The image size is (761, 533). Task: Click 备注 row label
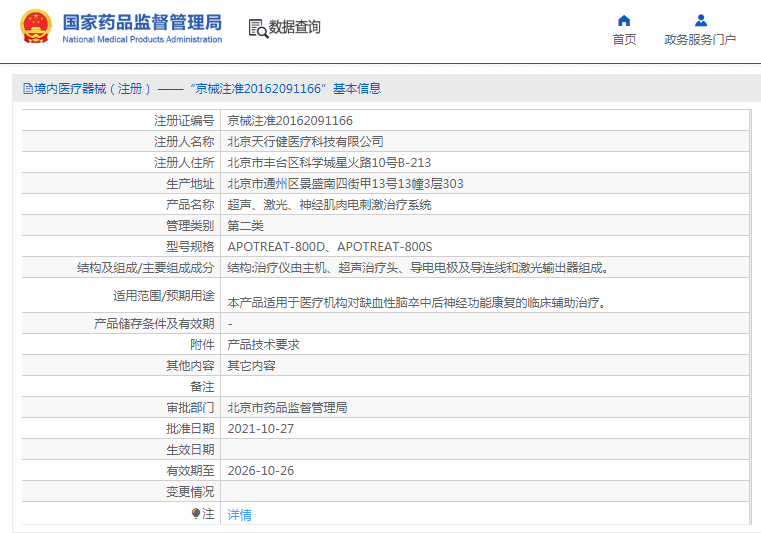coord(202,386)
